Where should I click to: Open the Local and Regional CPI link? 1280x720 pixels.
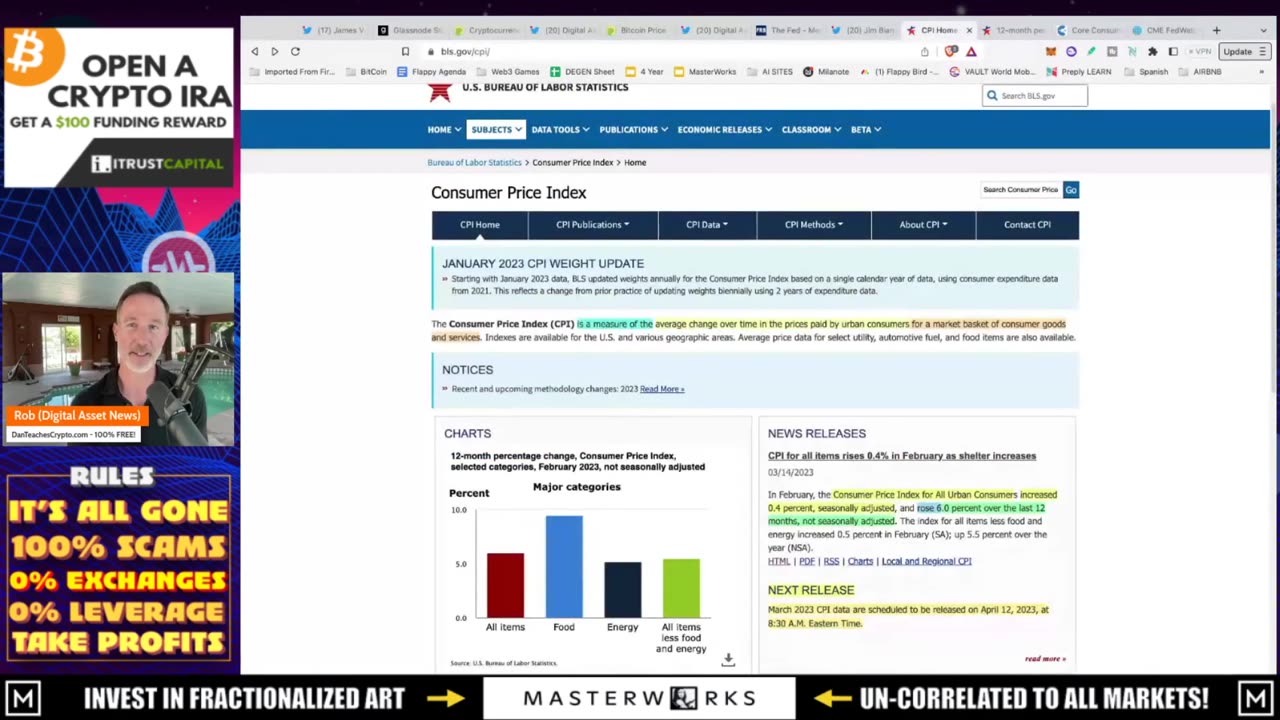pos(927,561)
